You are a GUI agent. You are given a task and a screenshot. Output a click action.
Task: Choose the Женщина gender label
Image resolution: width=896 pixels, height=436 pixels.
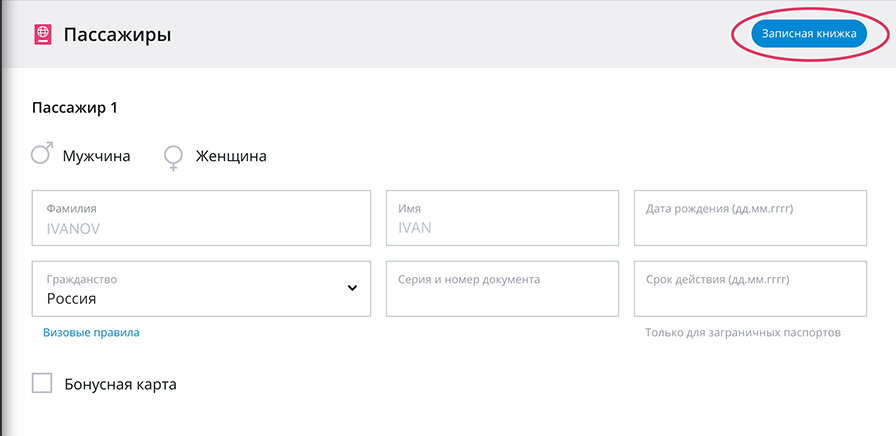pyautogui.click(x=231, y=156)
